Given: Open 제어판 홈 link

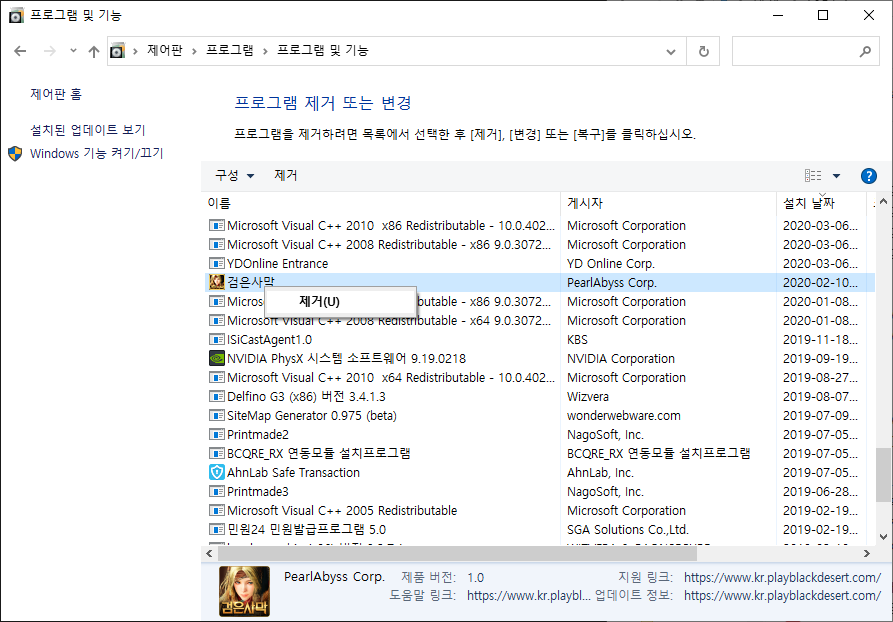Looking at the screenshot, I should point(56,94).
